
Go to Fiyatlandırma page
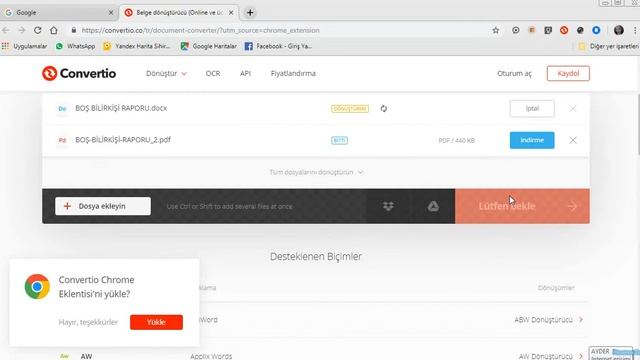point(293,73)
